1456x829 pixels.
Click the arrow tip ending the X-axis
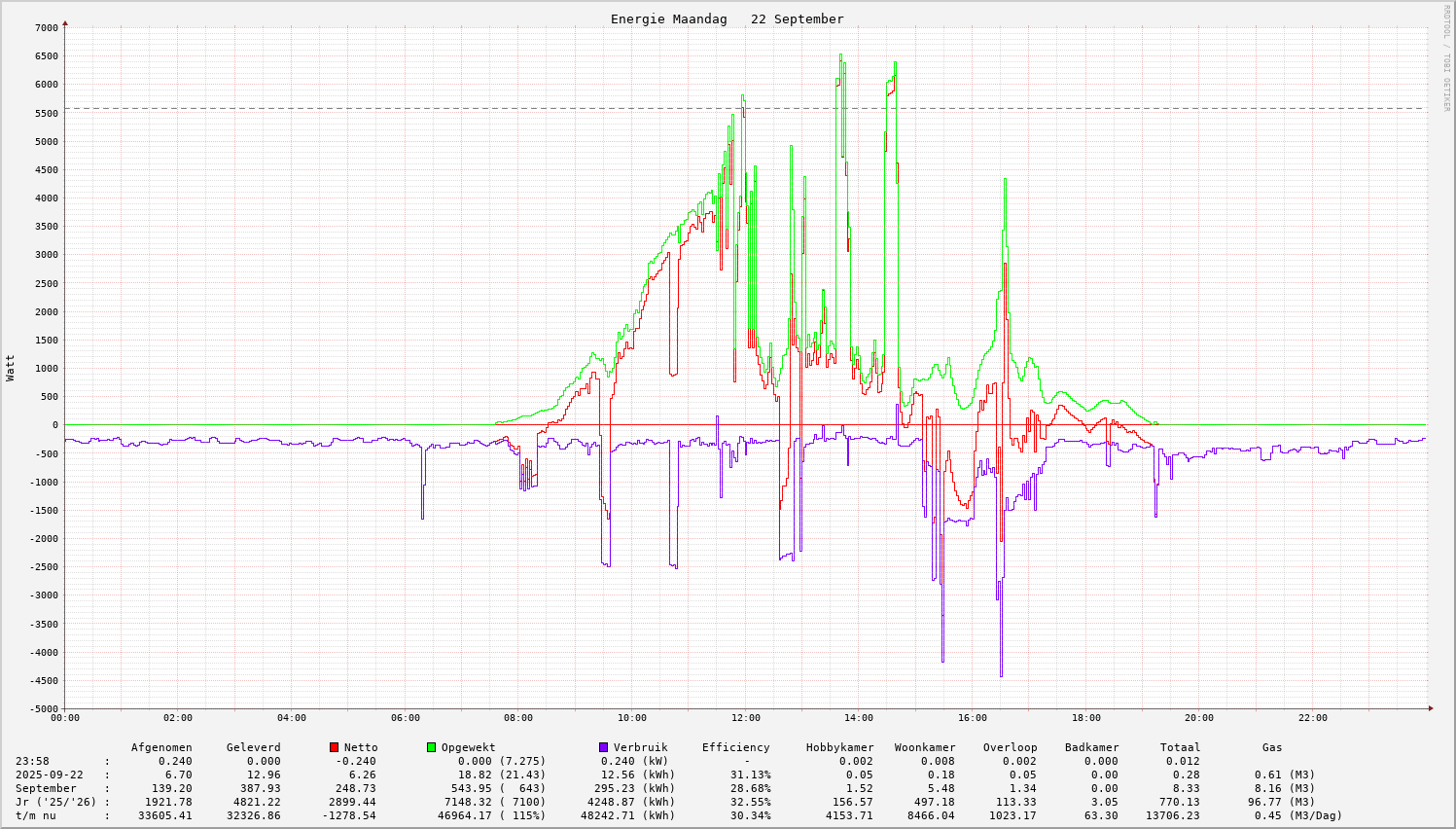1431,708
